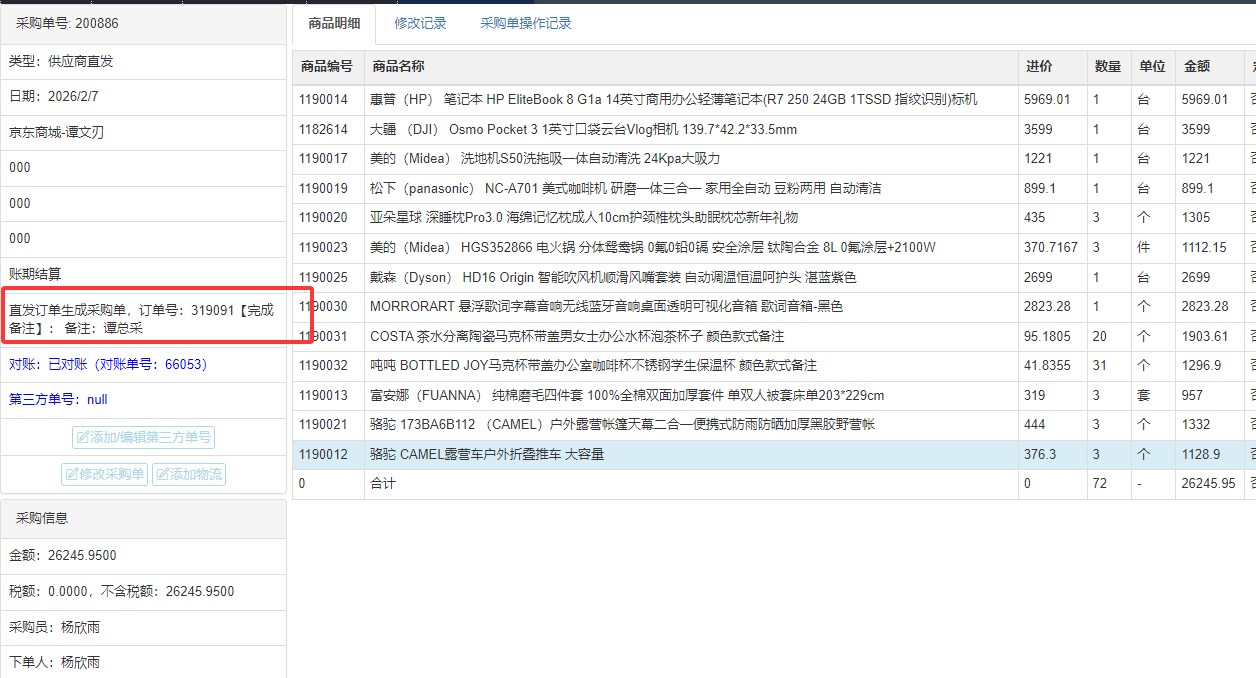Click the 进价 column header
The width and height of the screenshot is (1256, 678).
1039,66
